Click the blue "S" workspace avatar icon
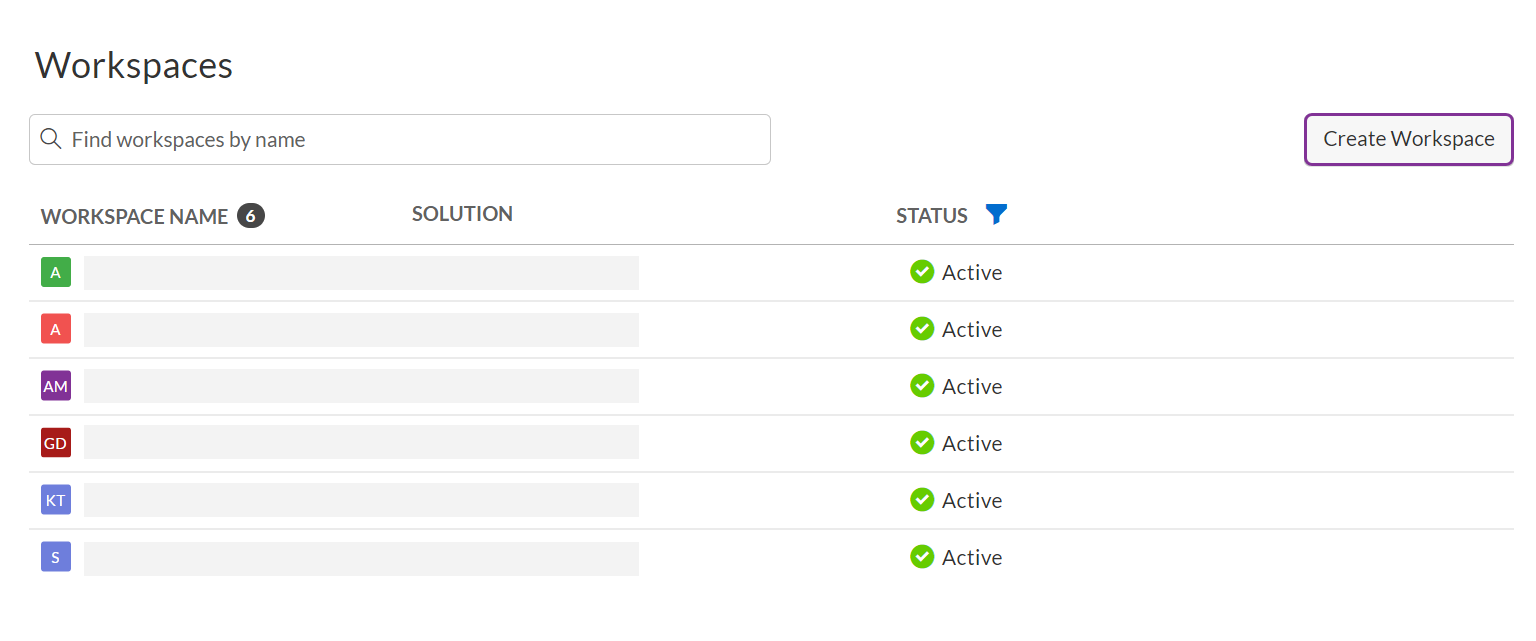 (55, 556)
